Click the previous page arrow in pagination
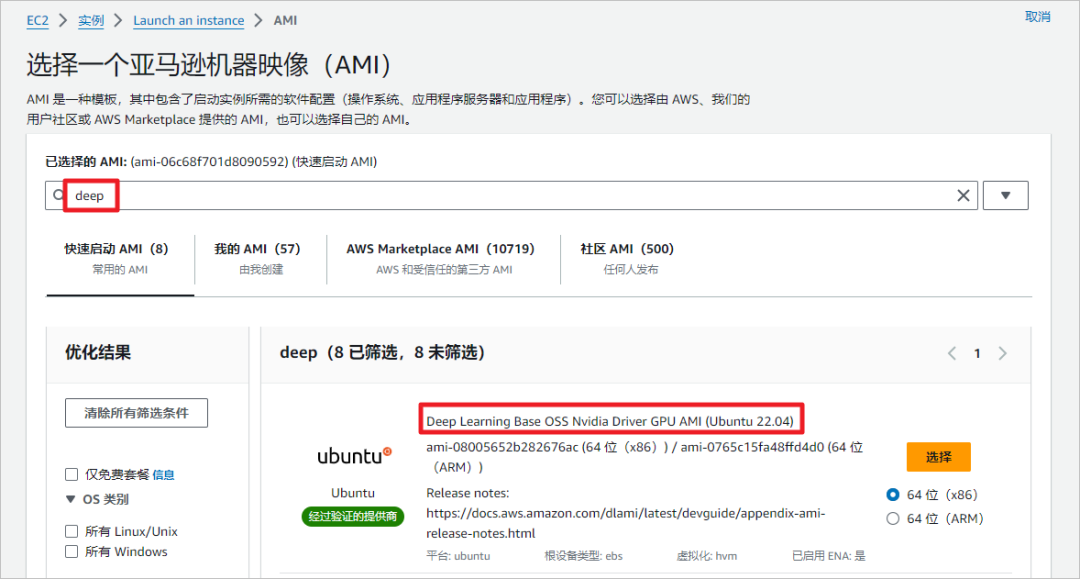The image size is (1080, 579). click(951, 353)
